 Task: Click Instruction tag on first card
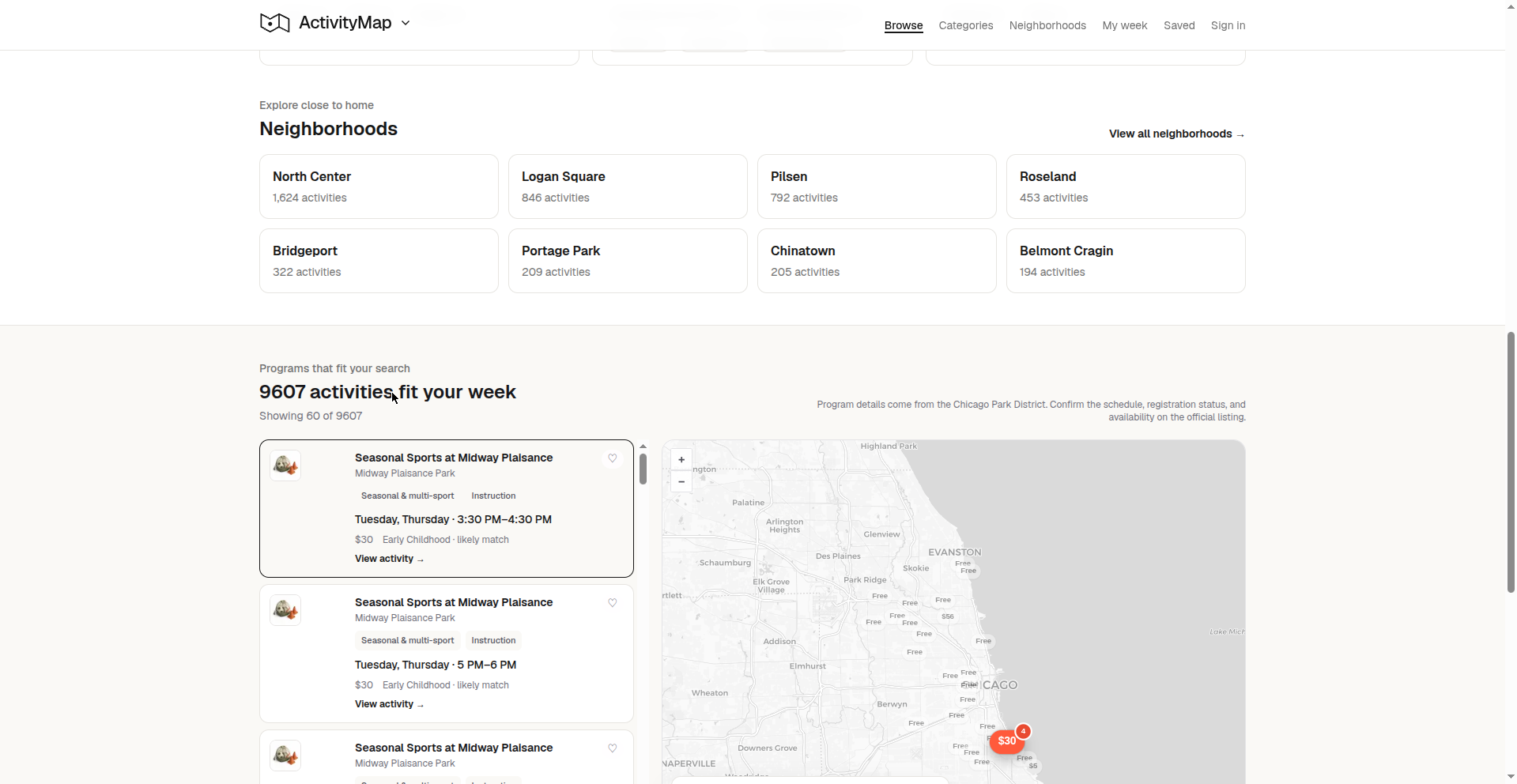(493, 496)
